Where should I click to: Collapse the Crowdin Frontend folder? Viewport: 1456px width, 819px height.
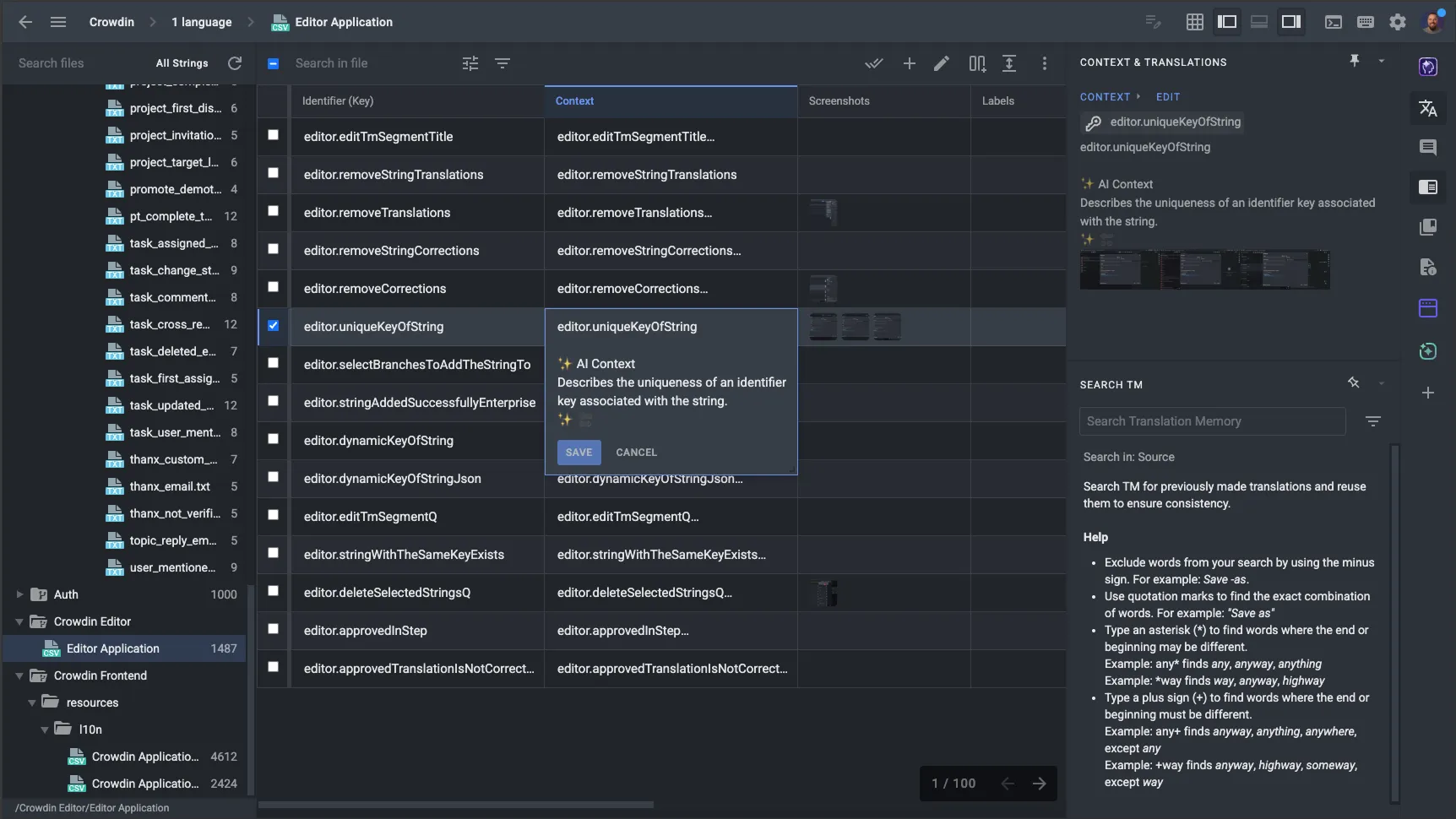click(x=19, y=675)
